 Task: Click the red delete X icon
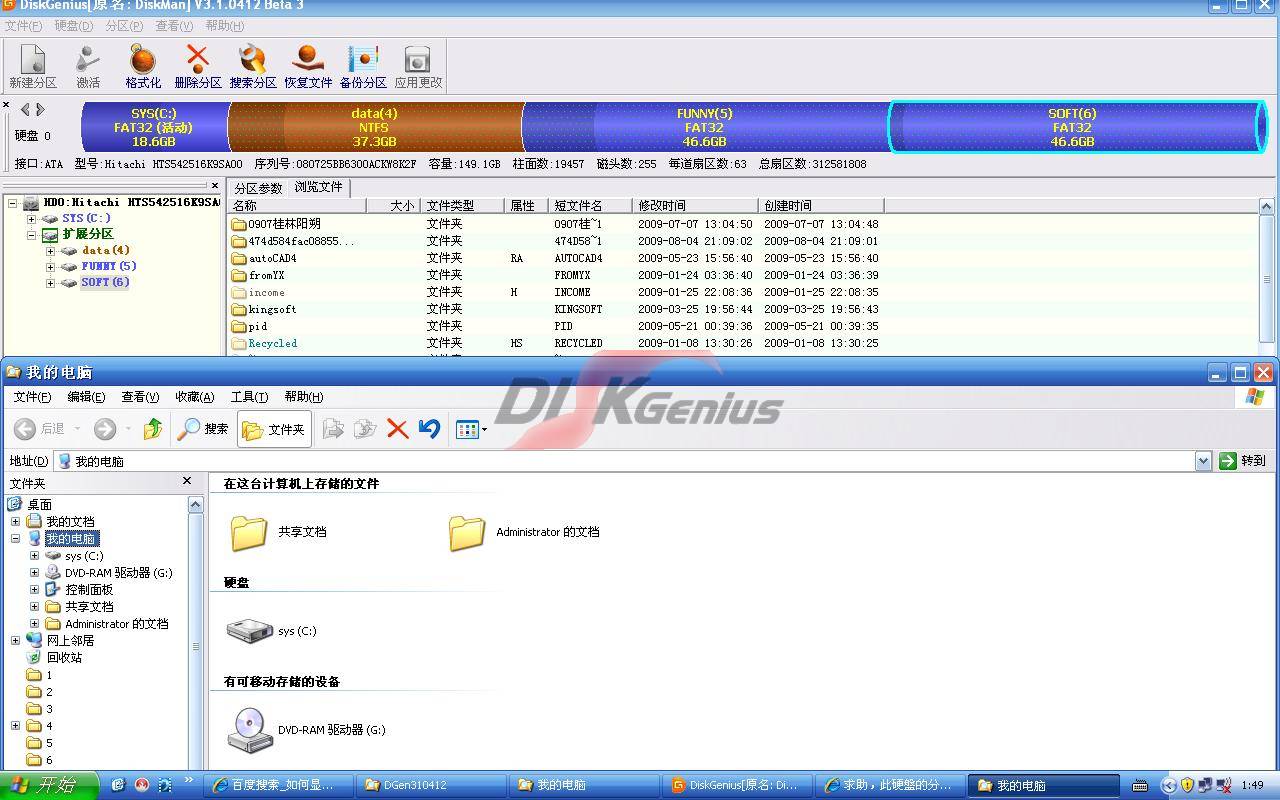397,429
